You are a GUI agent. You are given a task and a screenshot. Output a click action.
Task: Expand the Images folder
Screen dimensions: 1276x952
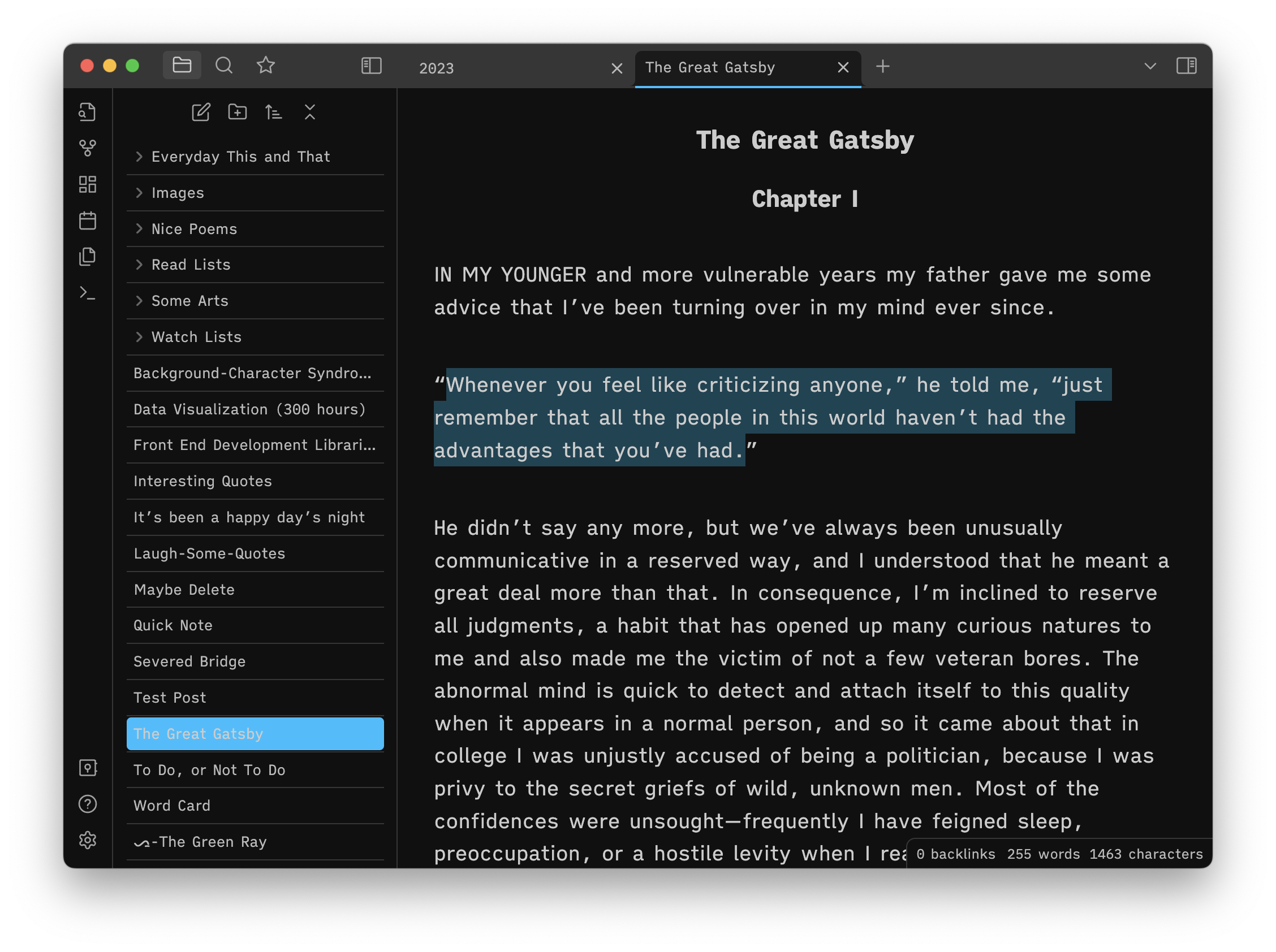255,193
